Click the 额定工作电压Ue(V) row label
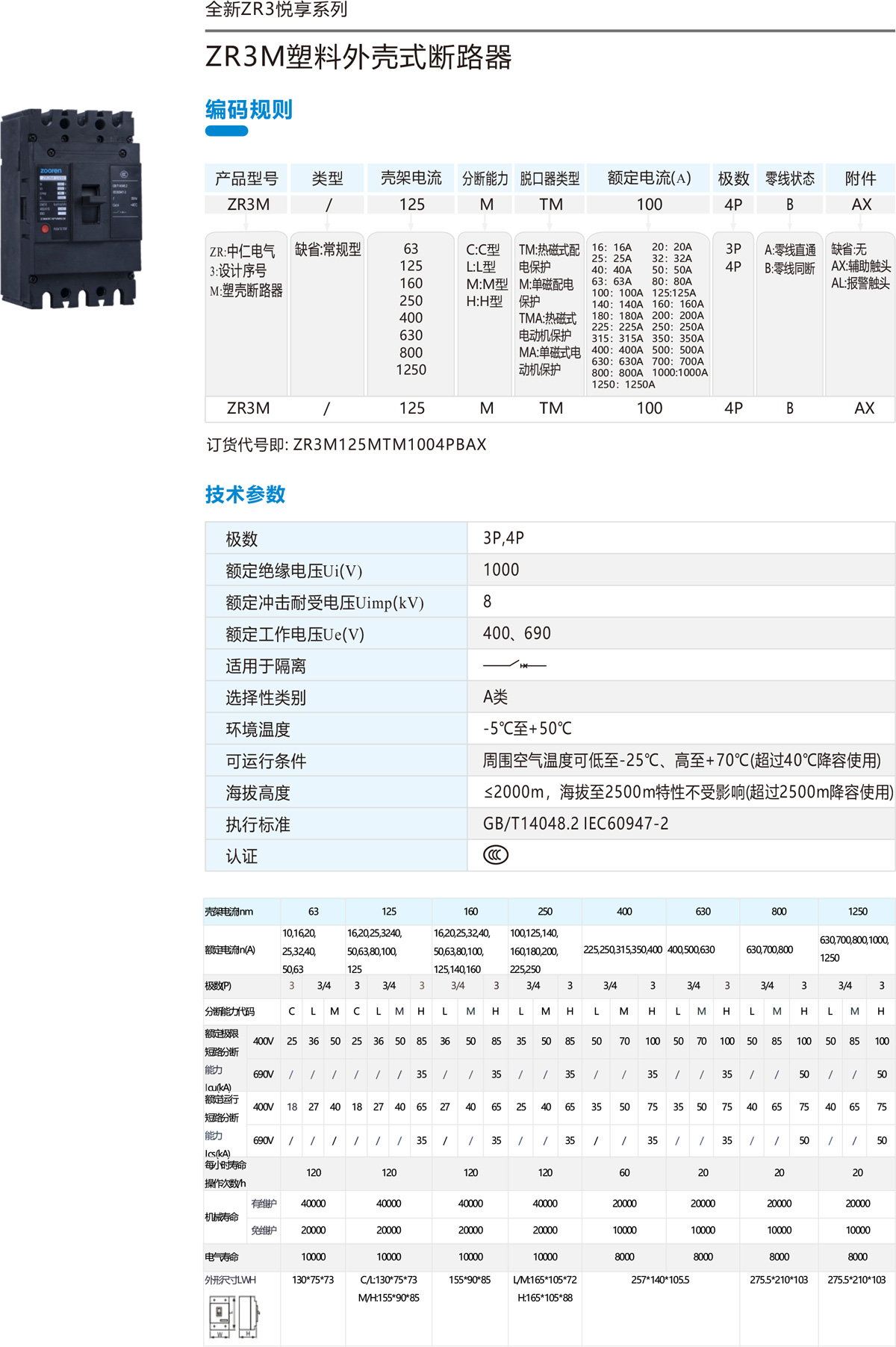The height and width of the screenshot is (1347, 896). 295,634
